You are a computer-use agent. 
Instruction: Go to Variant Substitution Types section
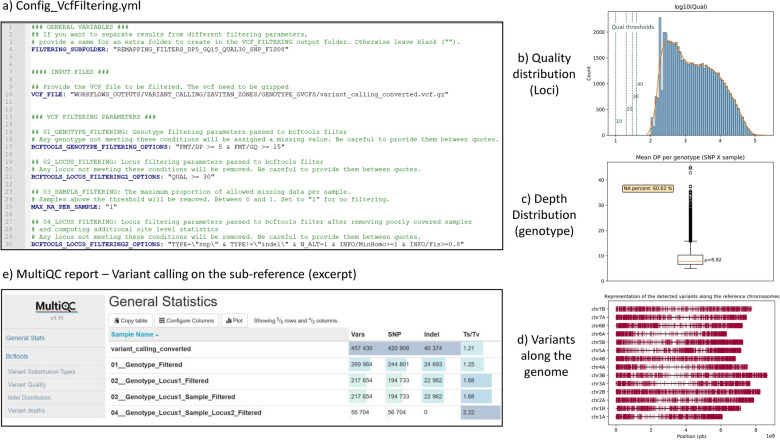41,371
